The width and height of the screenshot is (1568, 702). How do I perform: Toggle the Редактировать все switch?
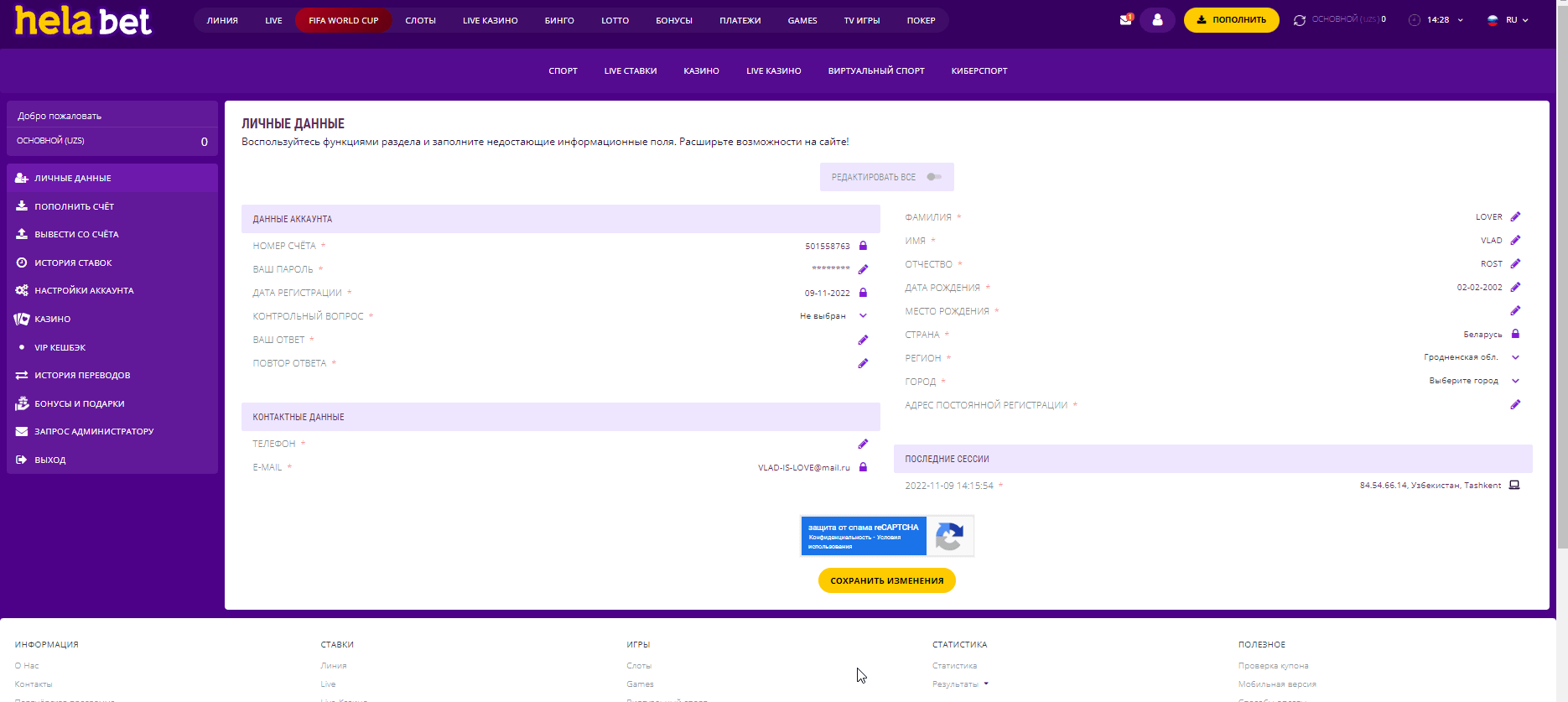(934, 177)
